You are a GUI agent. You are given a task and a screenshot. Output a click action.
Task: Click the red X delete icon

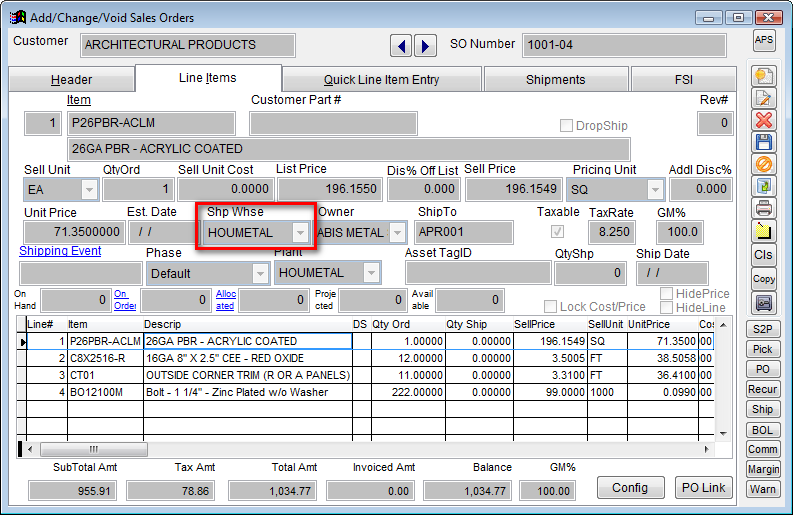click(x=764, y=120)
